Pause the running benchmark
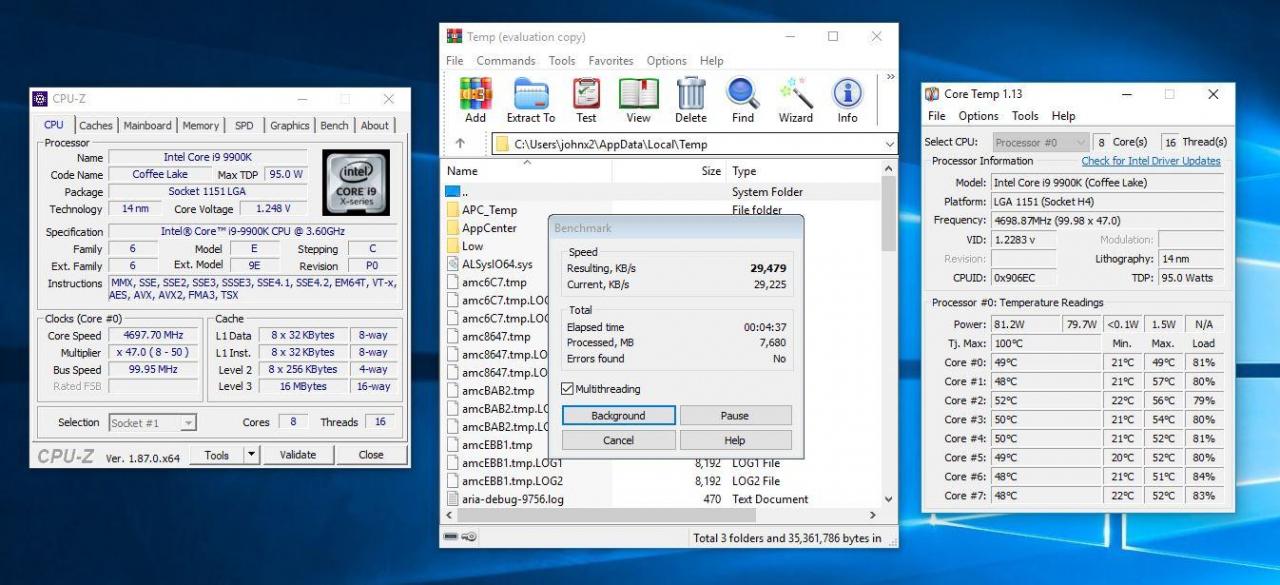This screenshot has width=1280, height=585. (x=735, y=415)
